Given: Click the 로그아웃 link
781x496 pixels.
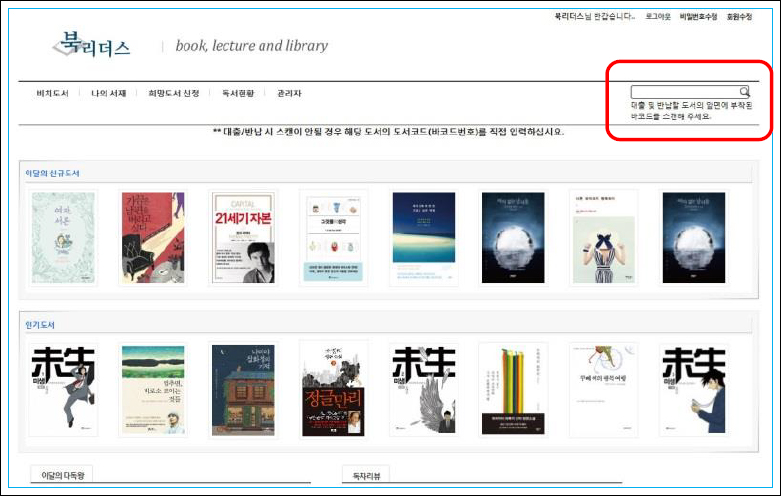Looking at the screenshot, I should point(658,16).
